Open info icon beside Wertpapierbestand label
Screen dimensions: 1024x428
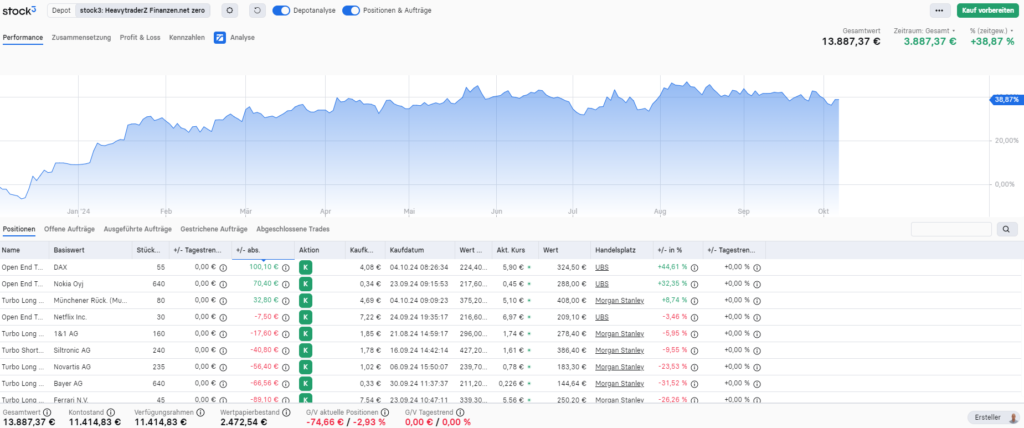(284, 412)
